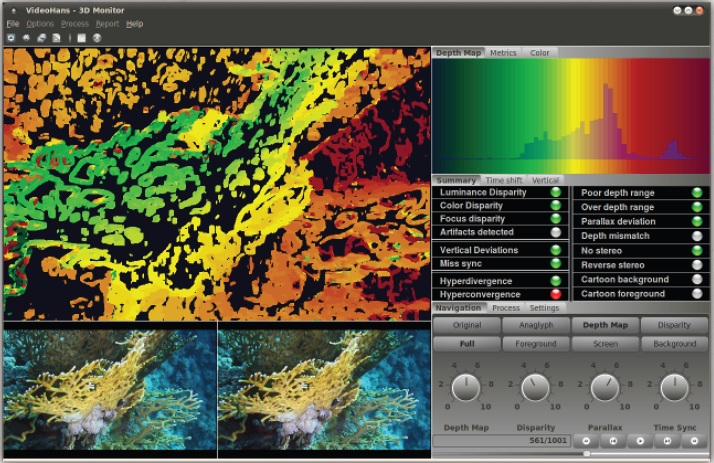
Task: Click the Anaglyph view button
Action: [536, 325]
